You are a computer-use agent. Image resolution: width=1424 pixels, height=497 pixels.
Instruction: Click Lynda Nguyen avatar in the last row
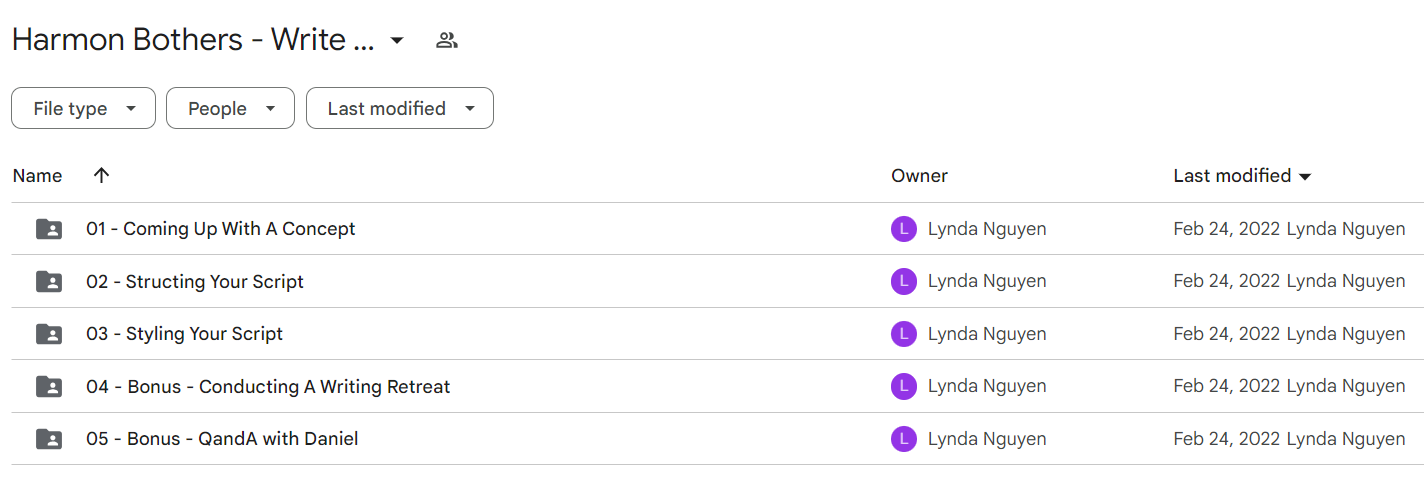(x=903, y=439)
